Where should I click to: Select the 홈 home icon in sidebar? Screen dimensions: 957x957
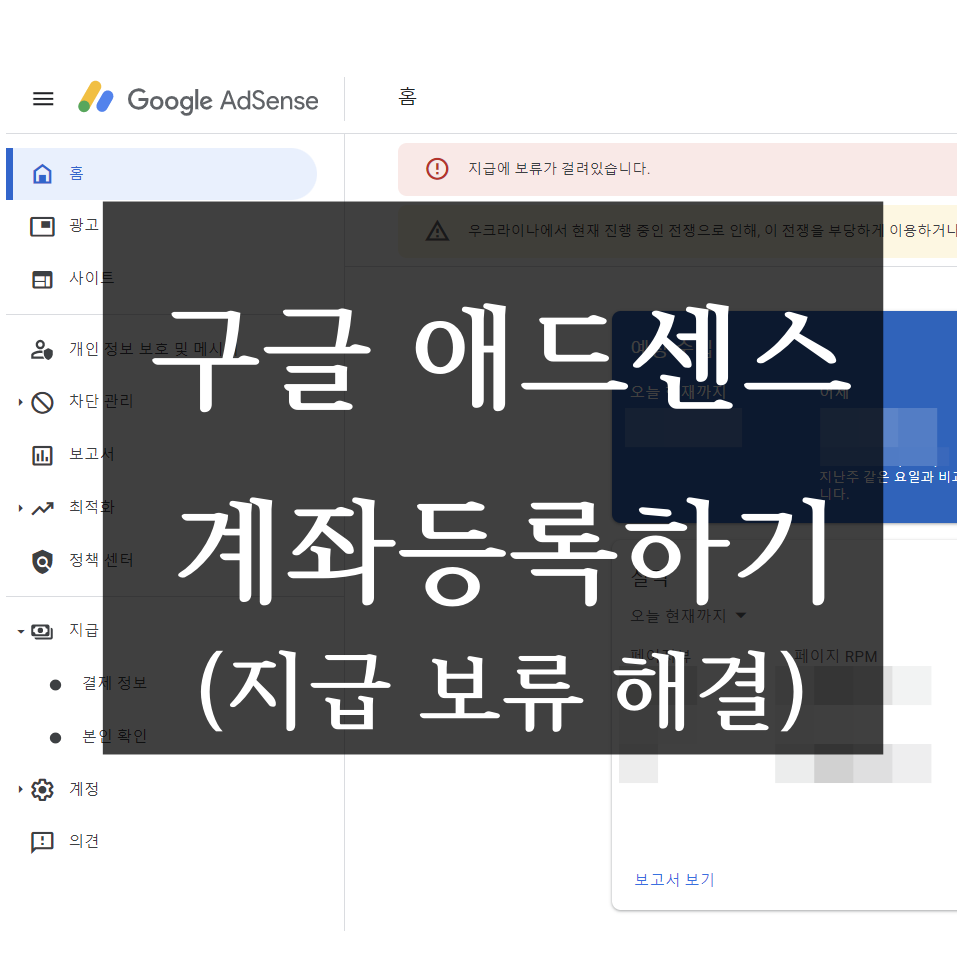(x=42, y=174)
